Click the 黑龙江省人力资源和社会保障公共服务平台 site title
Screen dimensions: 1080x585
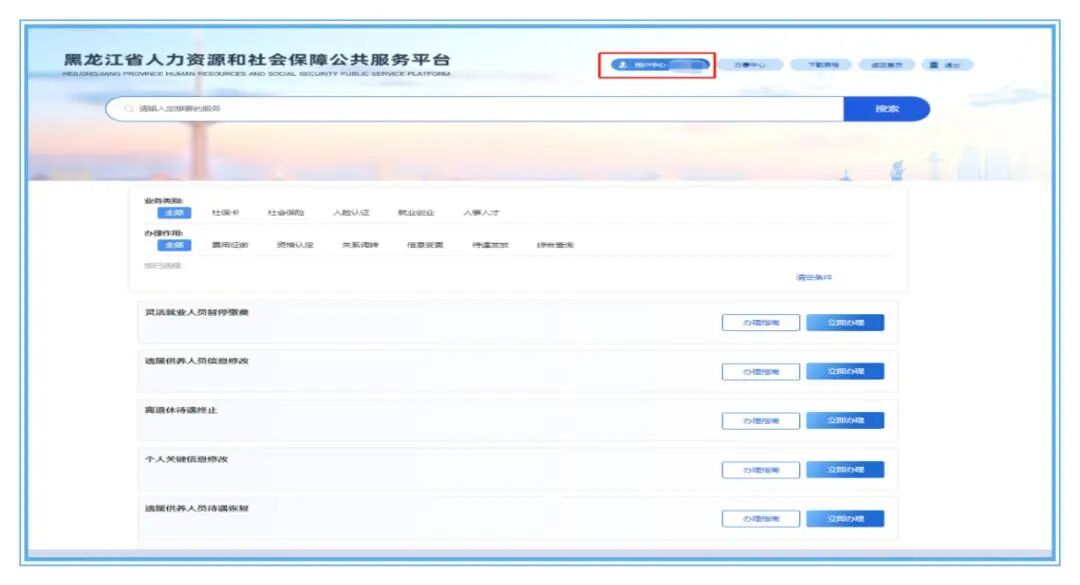click(256, 60)
